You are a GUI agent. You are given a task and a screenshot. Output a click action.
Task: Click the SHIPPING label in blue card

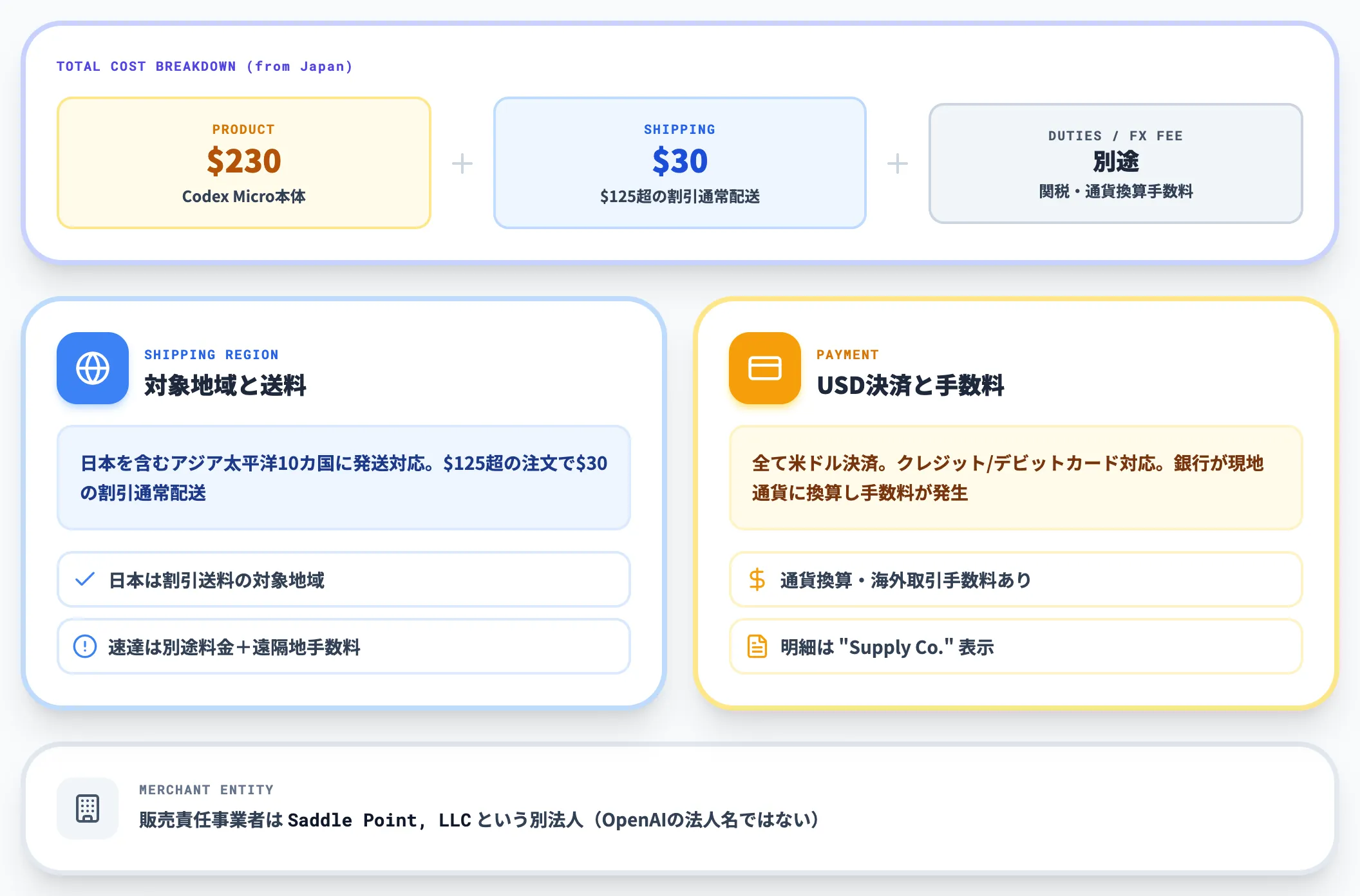(680, 129)
